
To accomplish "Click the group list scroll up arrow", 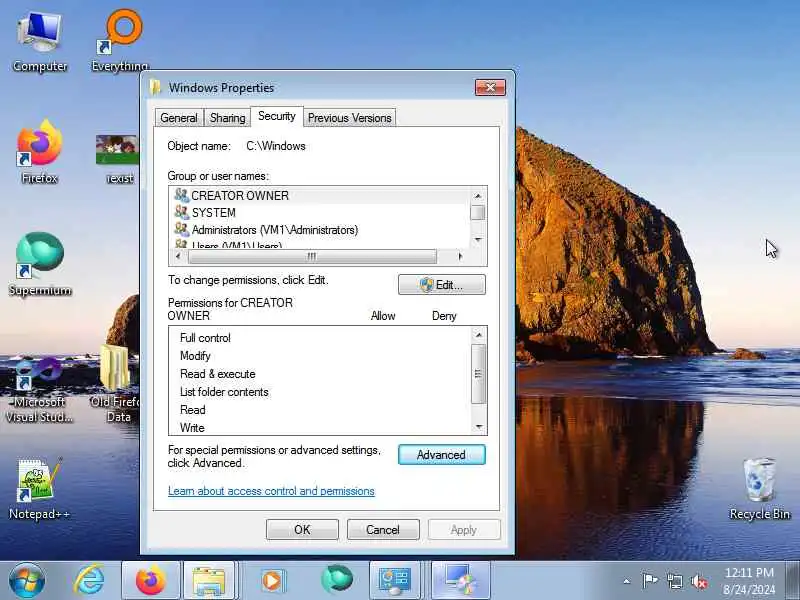I will pos(478,196).
